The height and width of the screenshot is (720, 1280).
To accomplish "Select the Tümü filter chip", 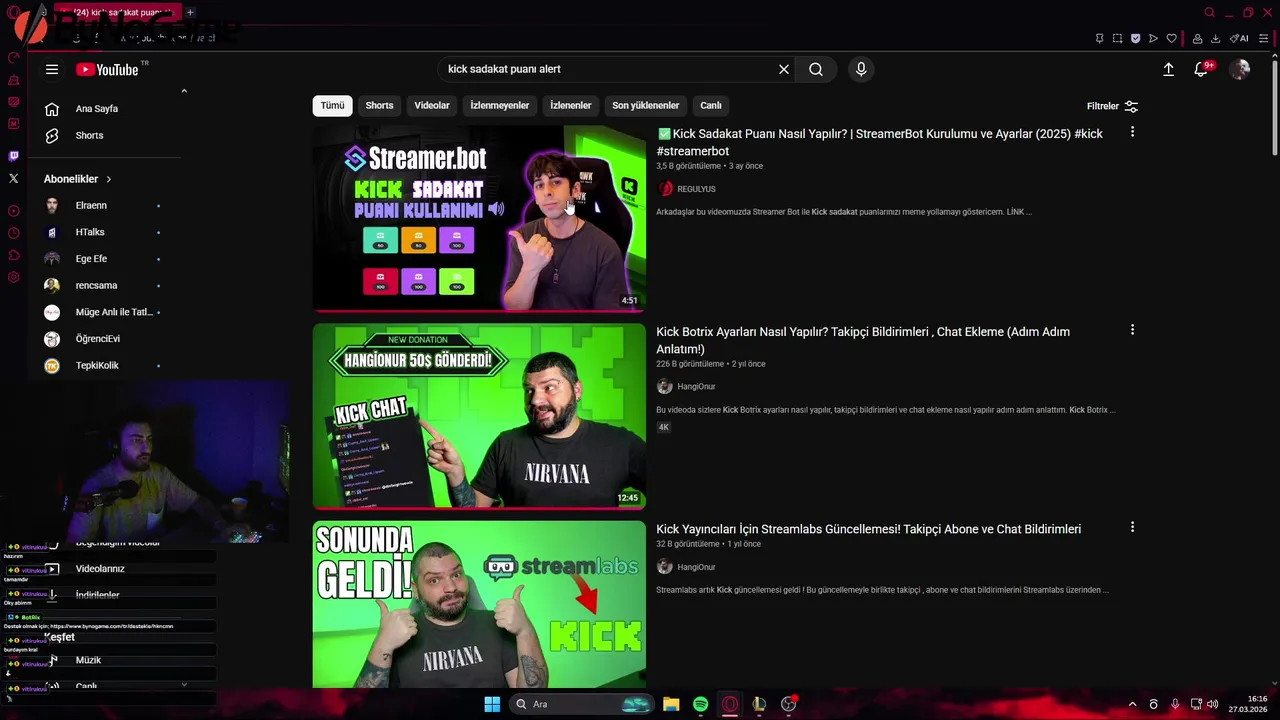I will 332,105.
